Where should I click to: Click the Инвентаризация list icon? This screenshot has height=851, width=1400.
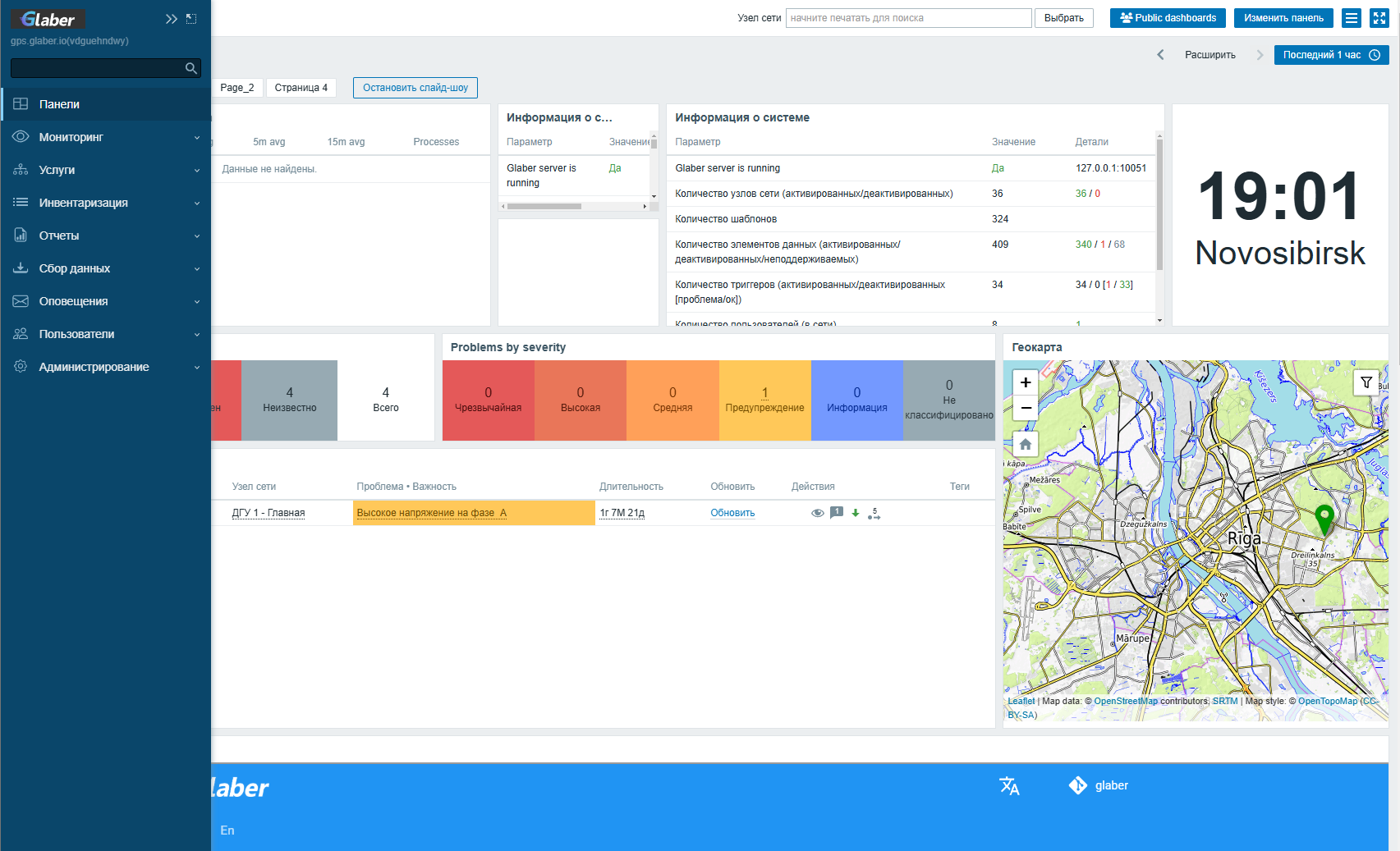[x=21, y=203]
